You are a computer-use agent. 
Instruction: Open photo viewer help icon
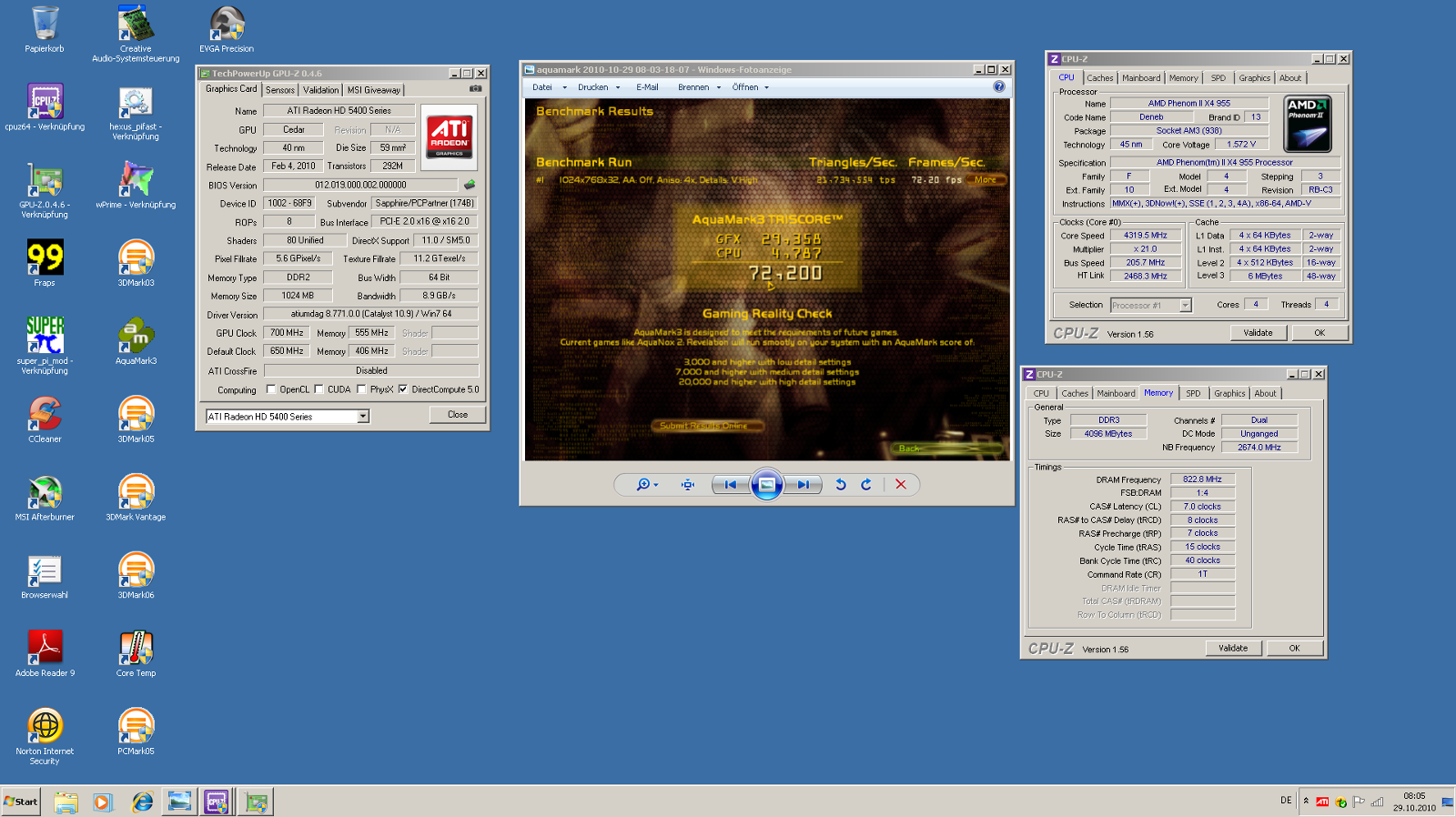point(999,86)
